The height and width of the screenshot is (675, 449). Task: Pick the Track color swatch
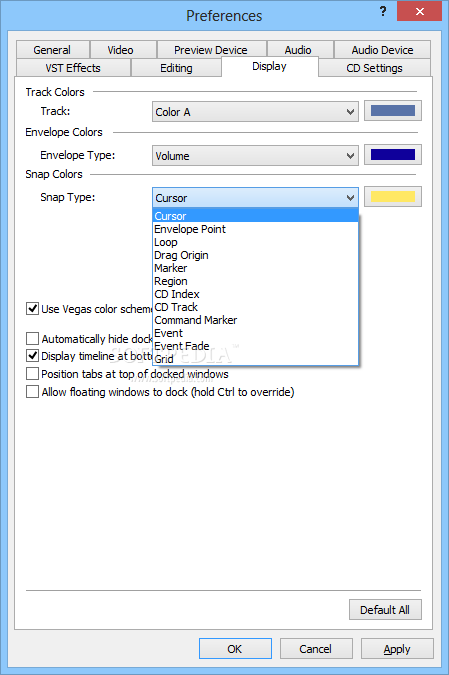pos(393,111)
